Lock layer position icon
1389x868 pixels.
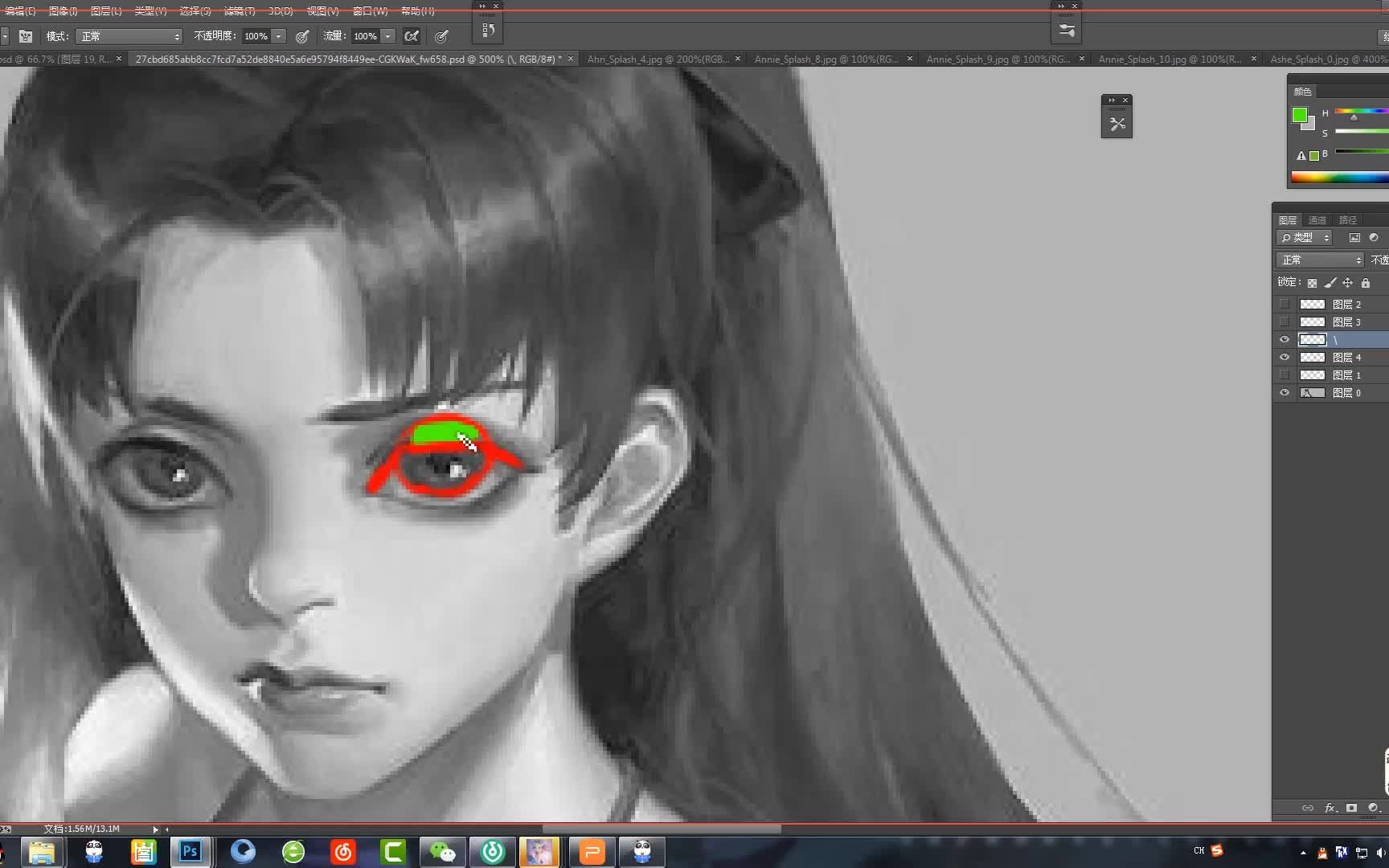pyautogui.click(x=1348, y=283)
